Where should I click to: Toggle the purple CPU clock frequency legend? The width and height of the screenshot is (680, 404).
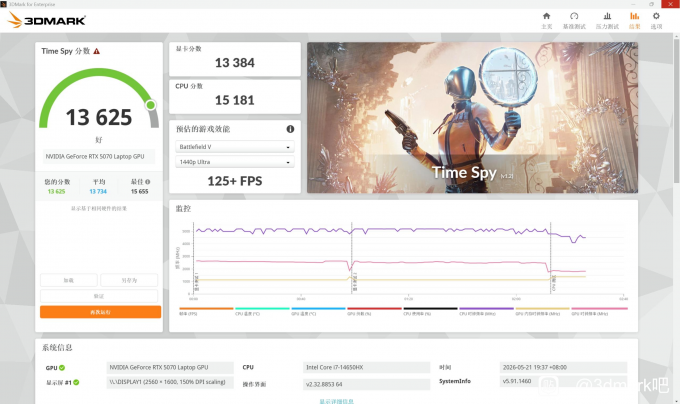pos(486,311)
